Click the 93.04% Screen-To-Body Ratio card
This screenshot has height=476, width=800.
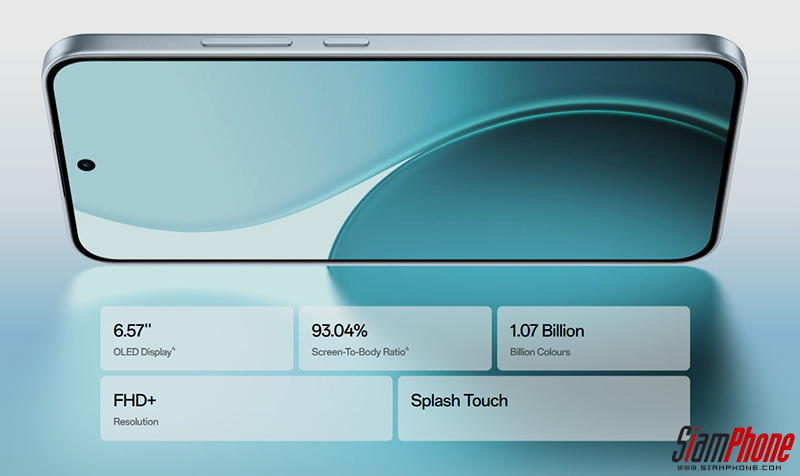395,338
